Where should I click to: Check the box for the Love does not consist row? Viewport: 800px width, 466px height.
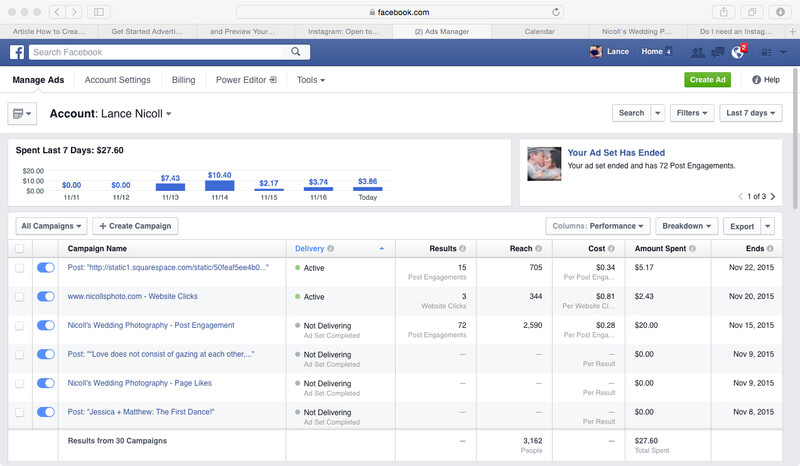[19, 355]
